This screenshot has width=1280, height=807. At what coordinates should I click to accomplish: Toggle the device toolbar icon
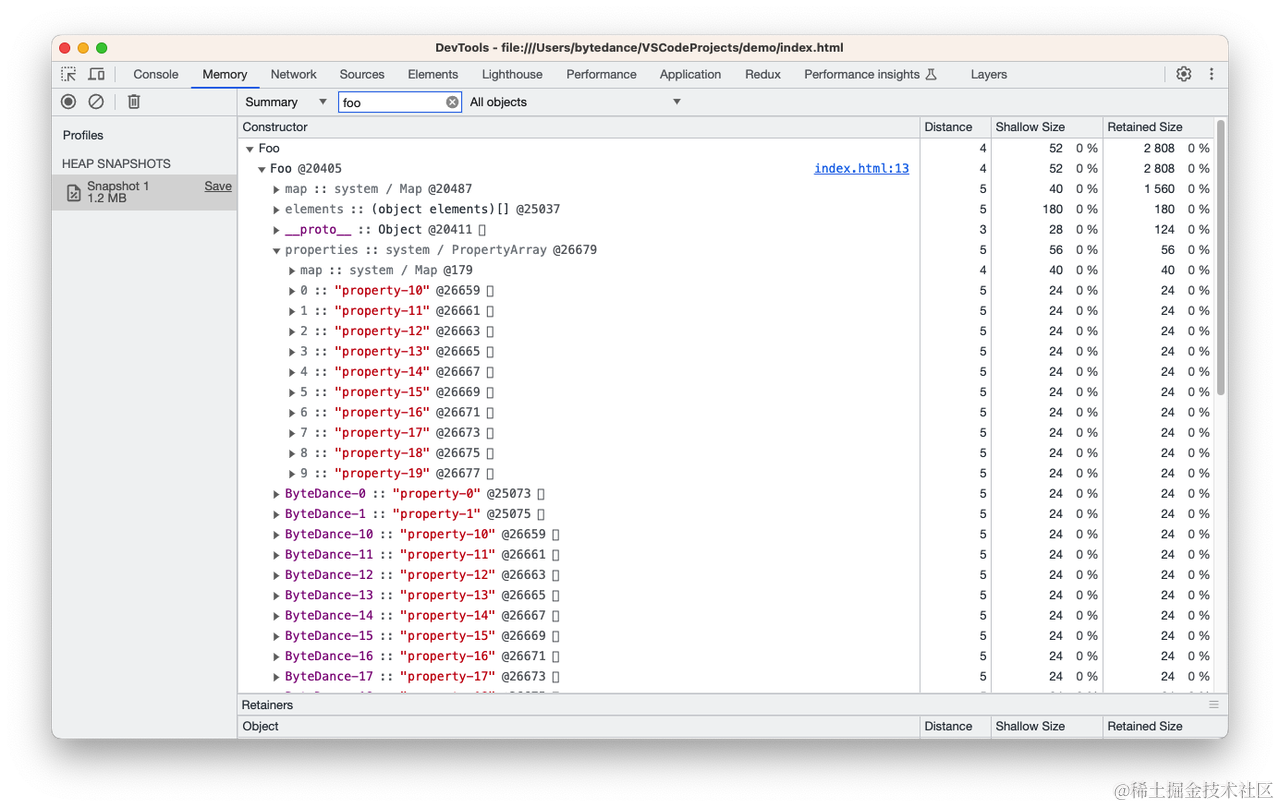click(97, 74)
